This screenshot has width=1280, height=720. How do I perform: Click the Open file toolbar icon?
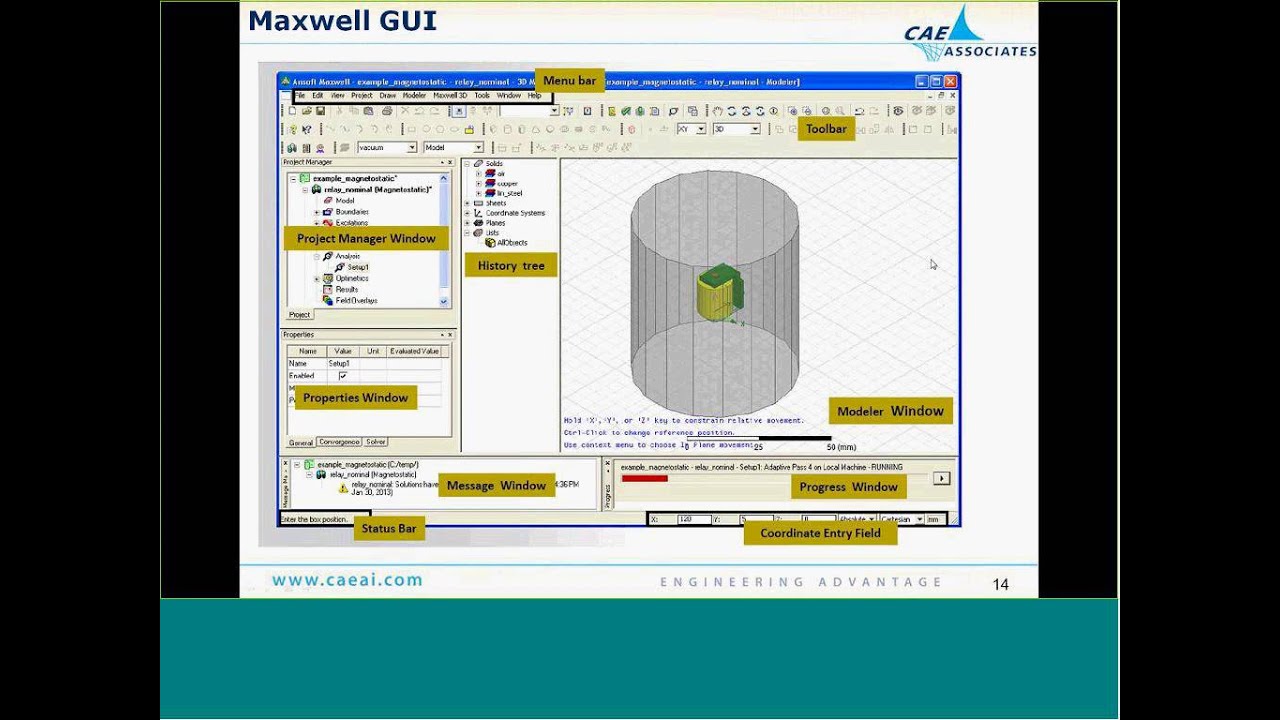point(306,111)
